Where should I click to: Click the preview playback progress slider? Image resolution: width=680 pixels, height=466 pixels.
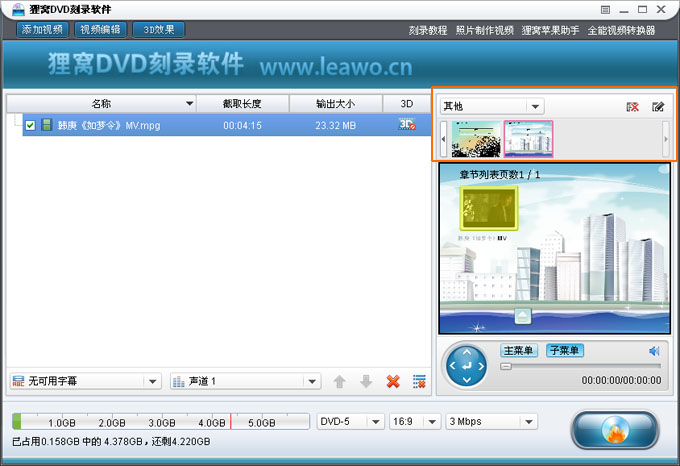[580, 366]
